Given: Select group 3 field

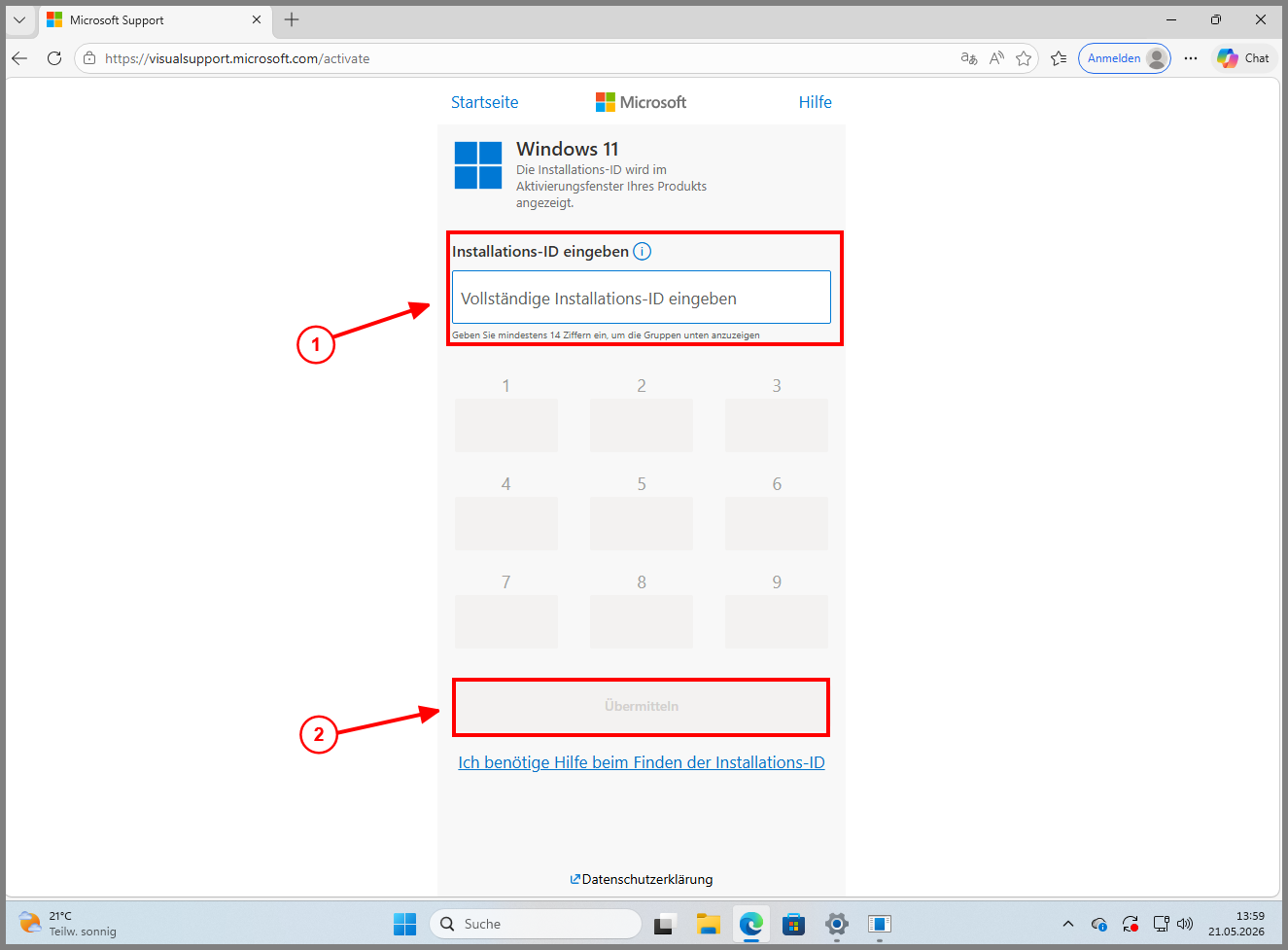Looking at the screenshot, I should click(x=777, y=425).
